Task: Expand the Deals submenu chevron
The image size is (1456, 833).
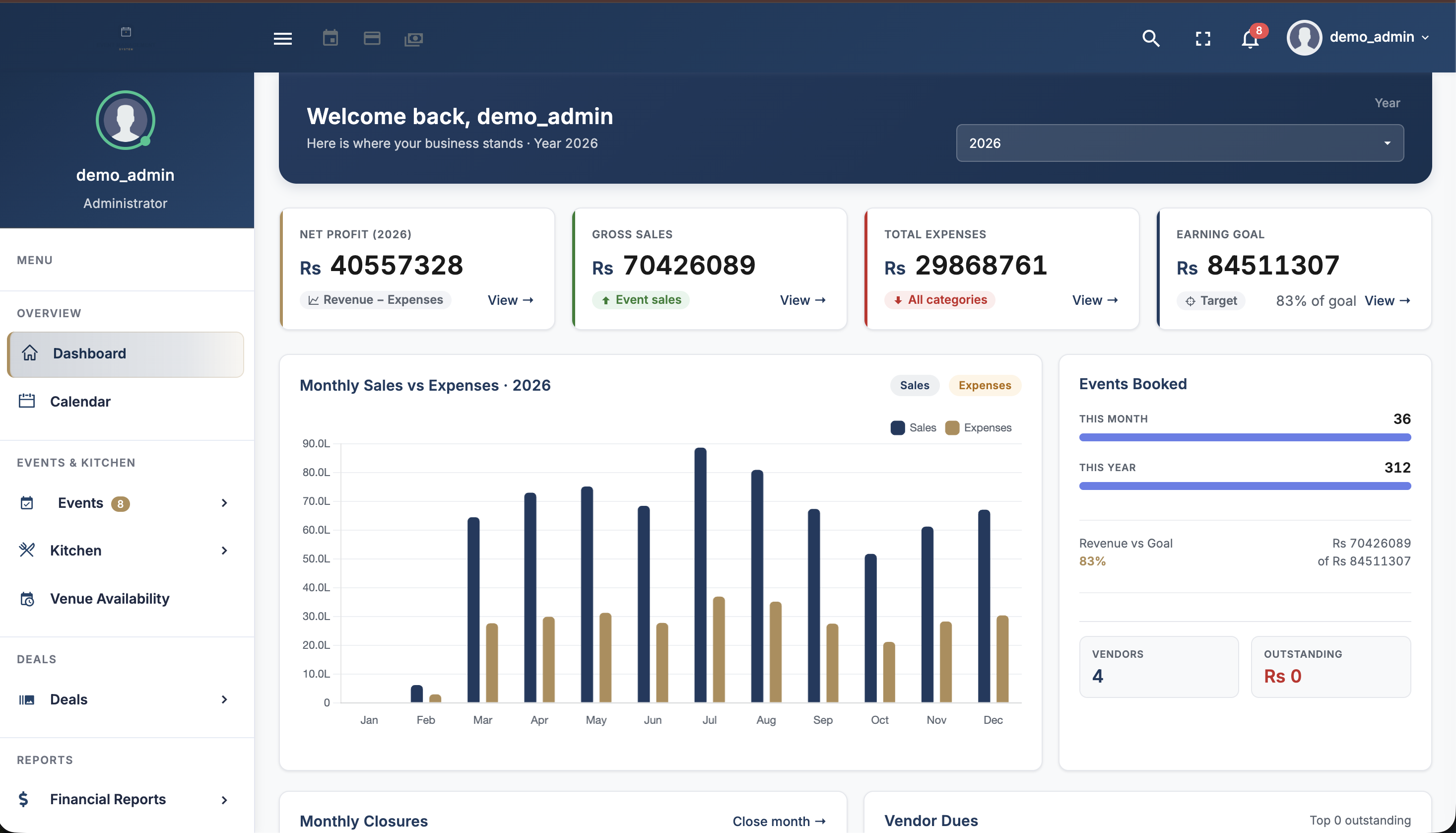Action: 224,699
